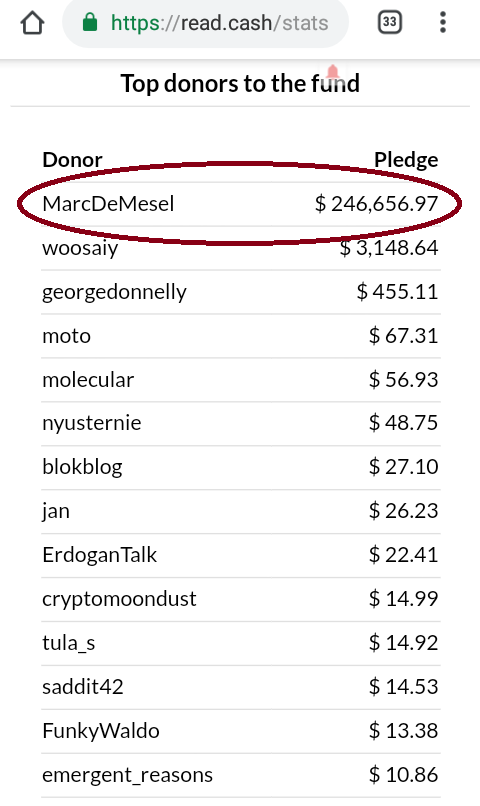Select ErdoganTalk in the list

(99, 555)
